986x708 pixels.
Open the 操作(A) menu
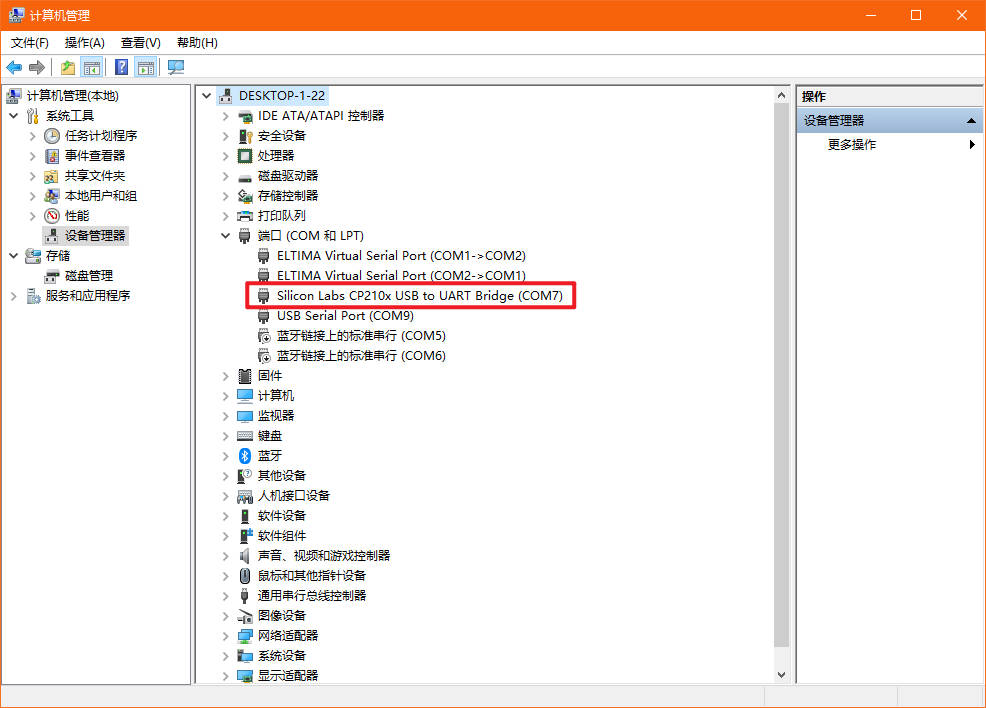(x=84, y=43)
